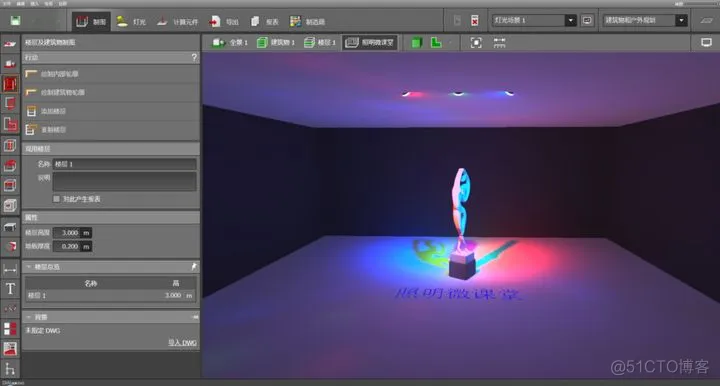Click the green L-shaped floor plan icon
The height and width of the screenshot is (386, 720).
click(436, 43)
